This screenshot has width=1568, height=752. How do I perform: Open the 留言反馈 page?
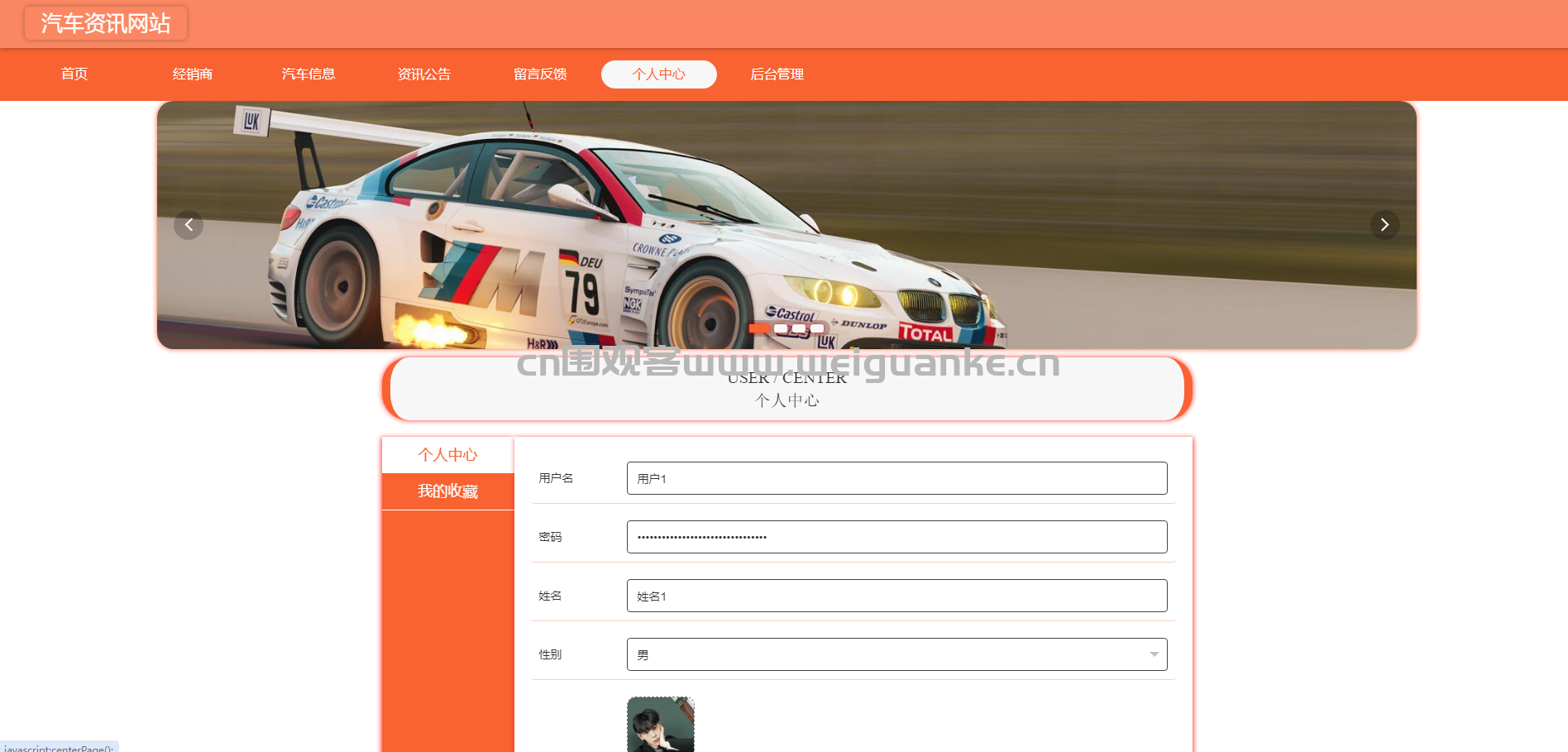pos(540,74)
